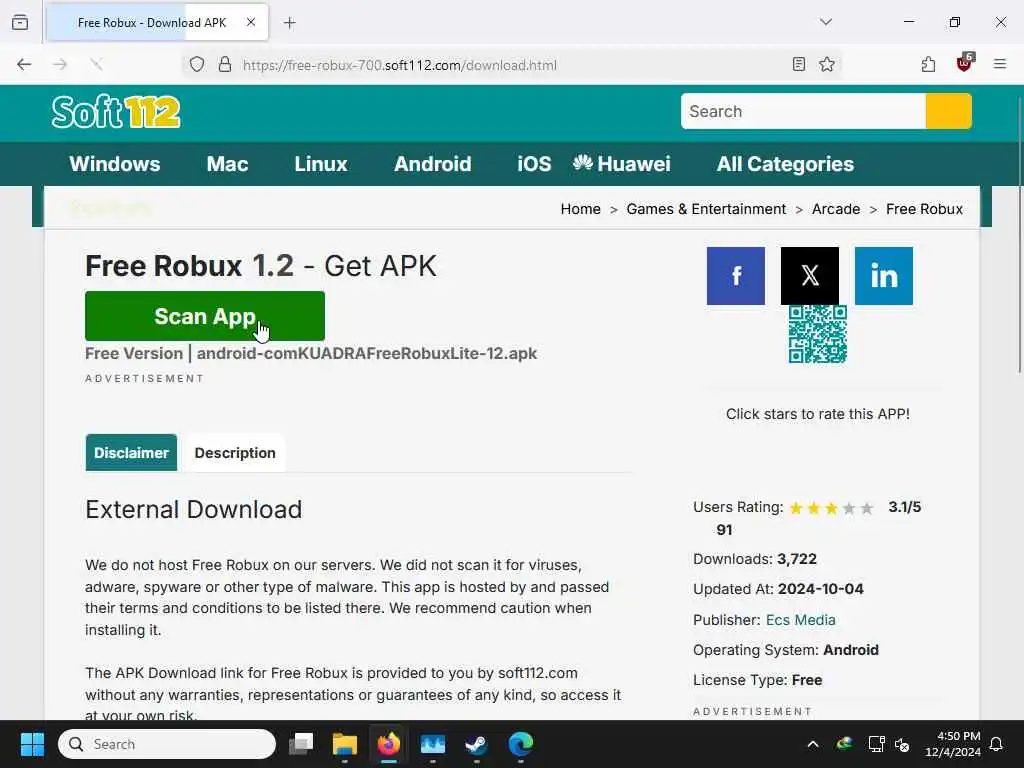Show hidden system tray icons
Image resolution: width=1024 pixels, height=768 pixels.
(812, 744)
